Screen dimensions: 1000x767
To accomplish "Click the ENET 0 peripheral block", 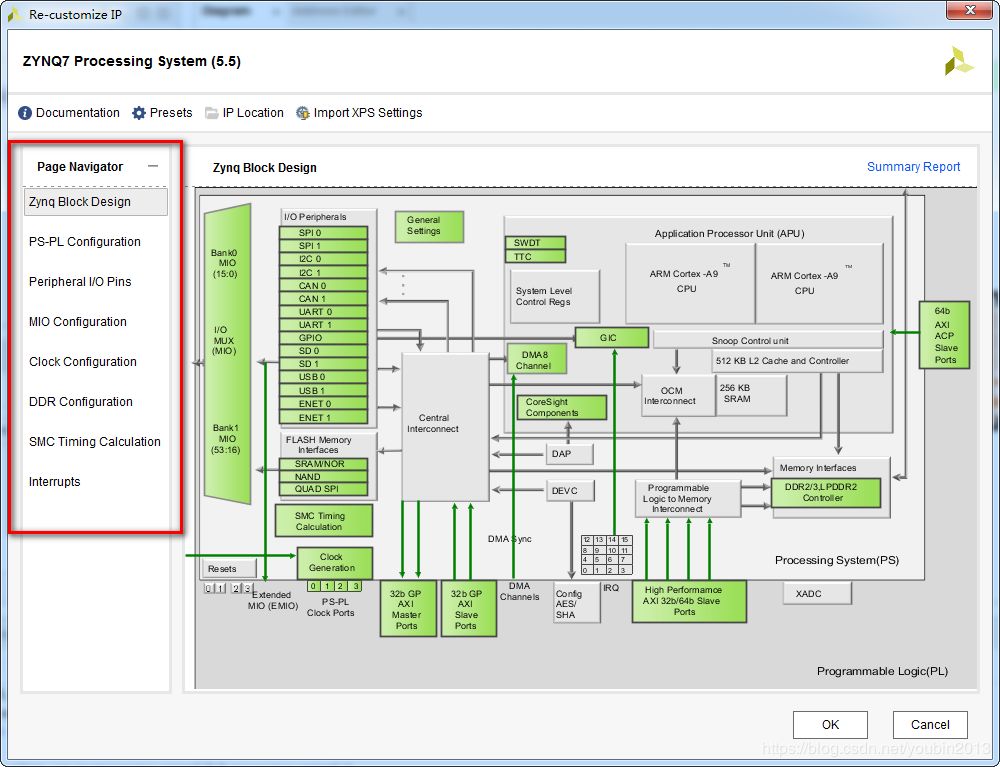I will (323, 404).
